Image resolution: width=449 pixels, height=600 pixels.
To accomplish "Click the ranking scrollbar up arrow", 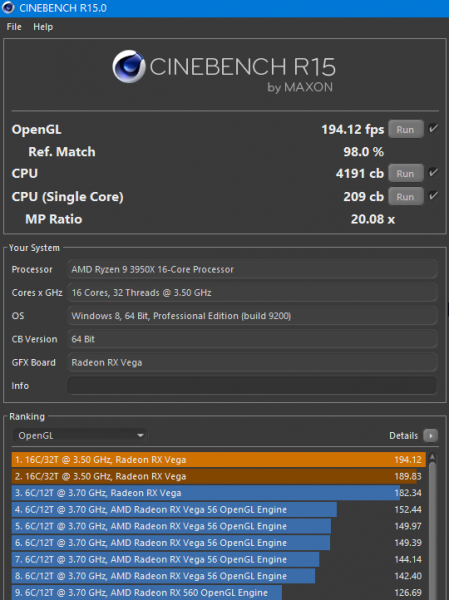I will (433, 457).
